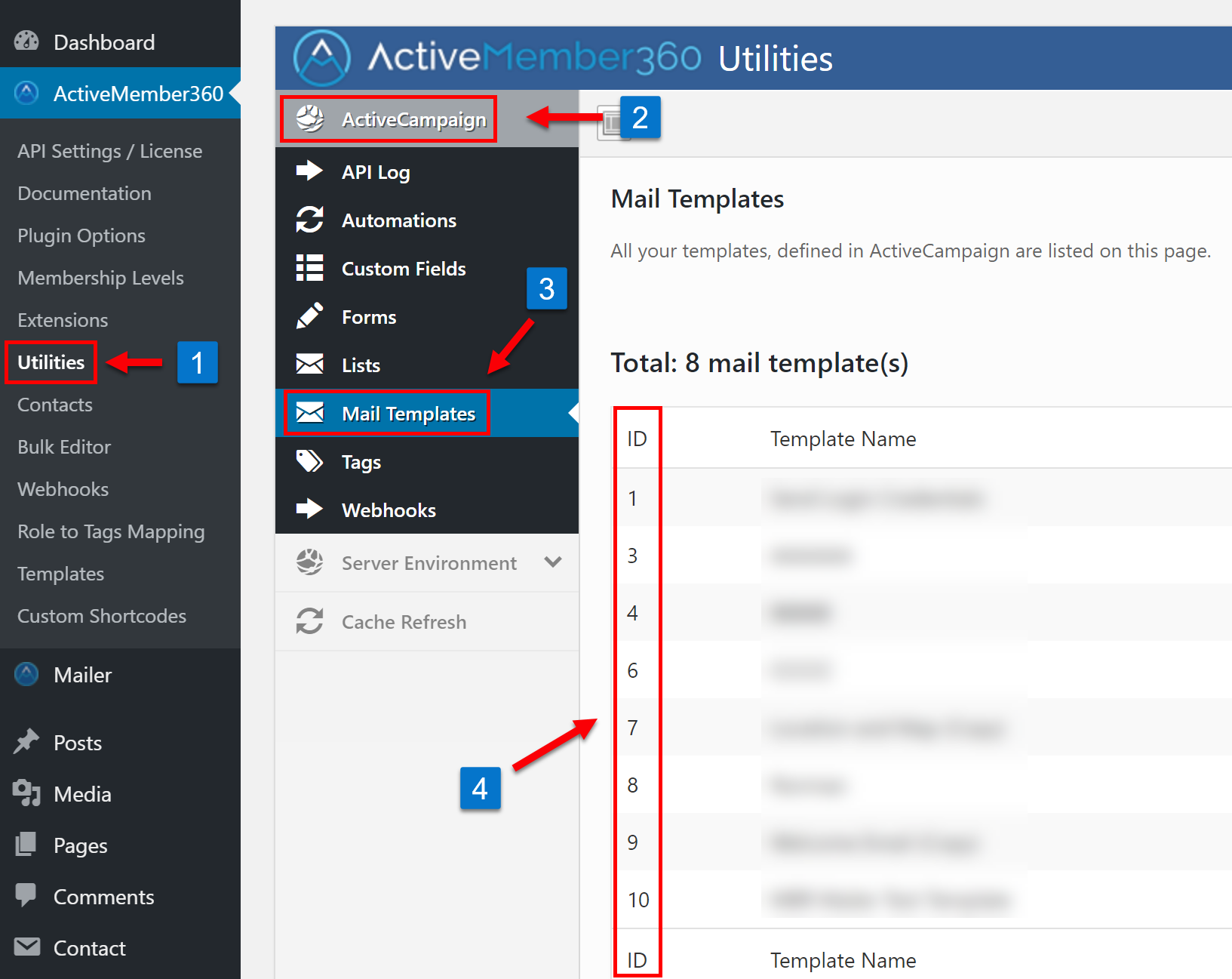Click the Media icon
The image size is (1232, 979).
click(26, 793)
